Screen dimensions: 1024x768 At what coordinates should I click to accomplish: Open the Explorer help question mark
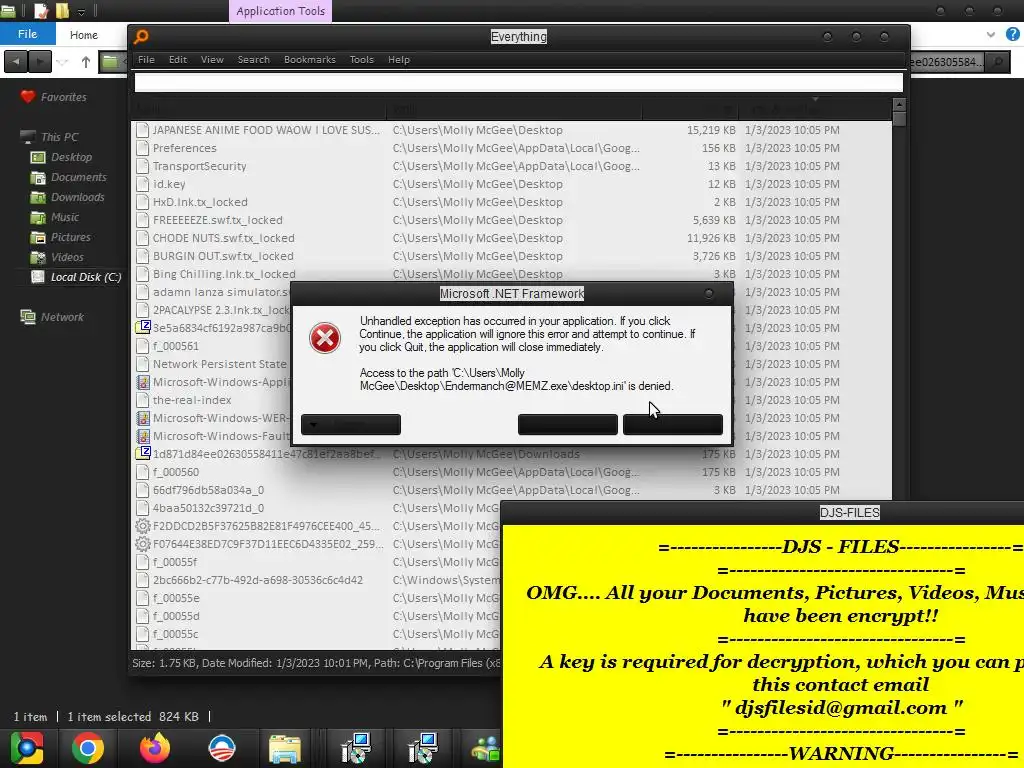tap(1012, 35)
